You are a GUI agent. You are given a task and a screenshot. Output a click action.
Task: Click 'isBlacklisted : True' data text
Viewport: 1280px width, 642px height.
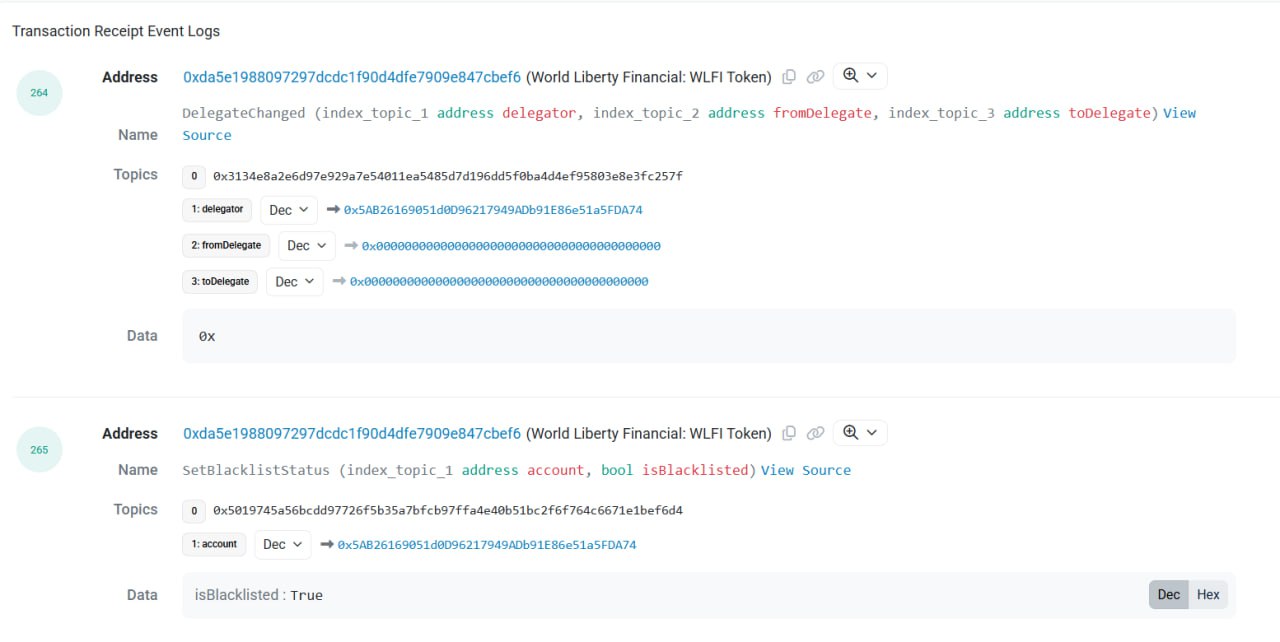point(259,595)
